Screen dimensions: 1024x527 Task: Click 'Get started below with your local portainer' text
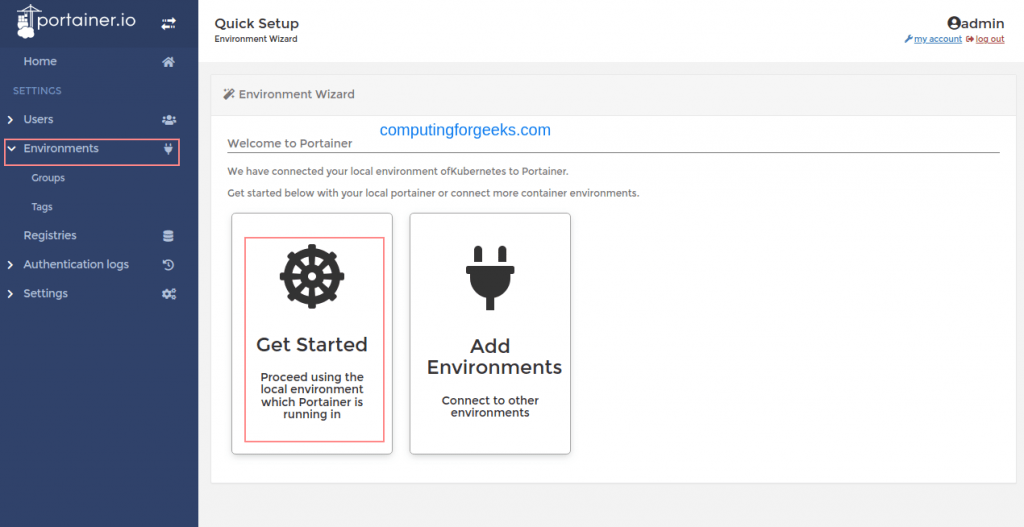(x=433, y=193)
